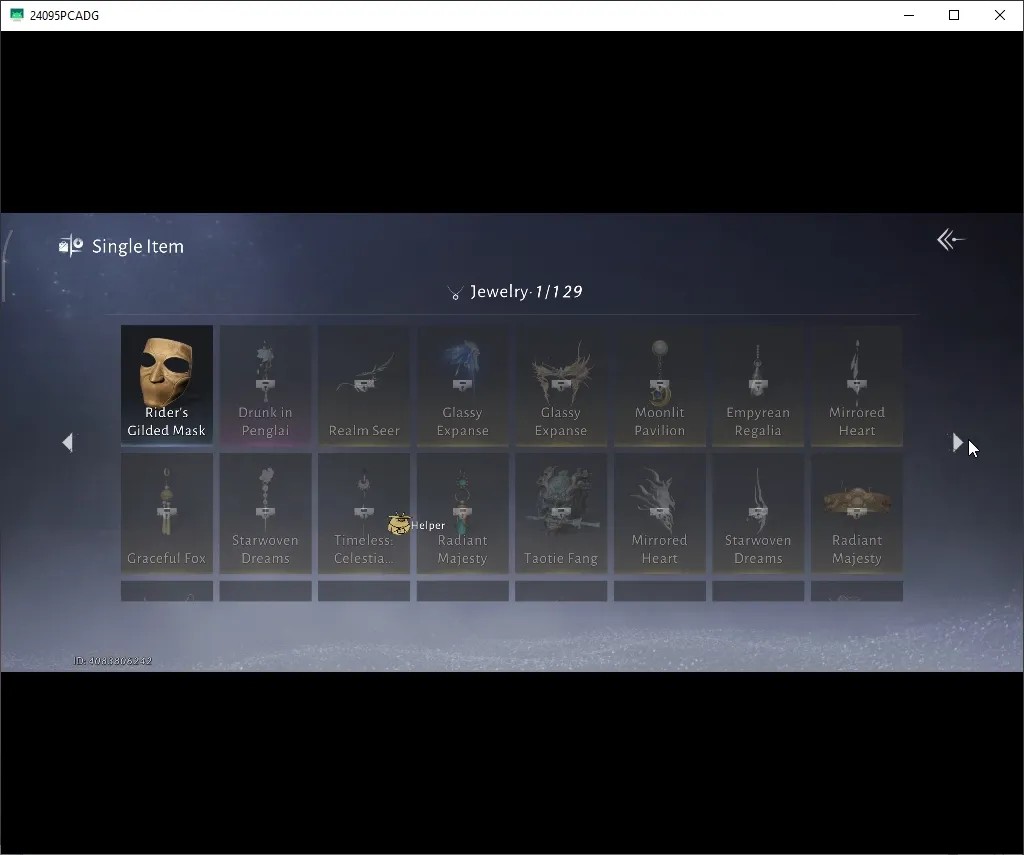Maximize the 24095PCADG window
The image size is (1024, 855).
[x=954, y=15]
